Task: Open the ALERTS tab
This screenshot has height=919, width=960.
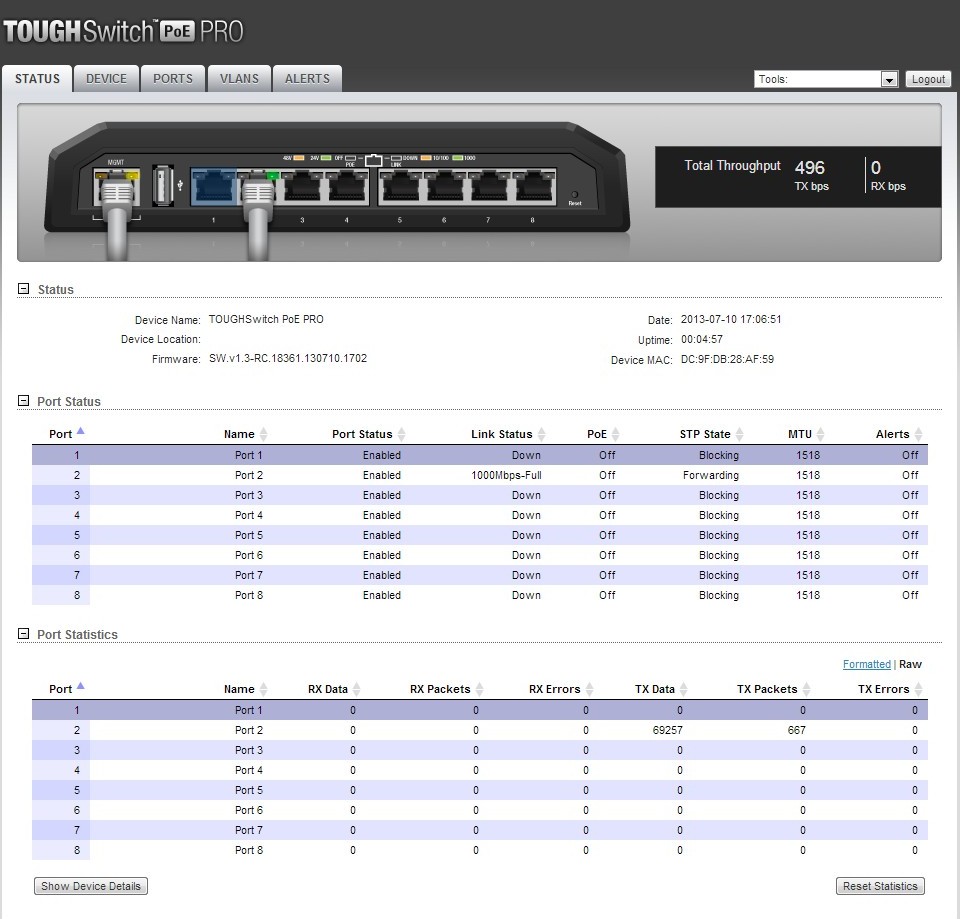Action: click(x=307, y=79)
